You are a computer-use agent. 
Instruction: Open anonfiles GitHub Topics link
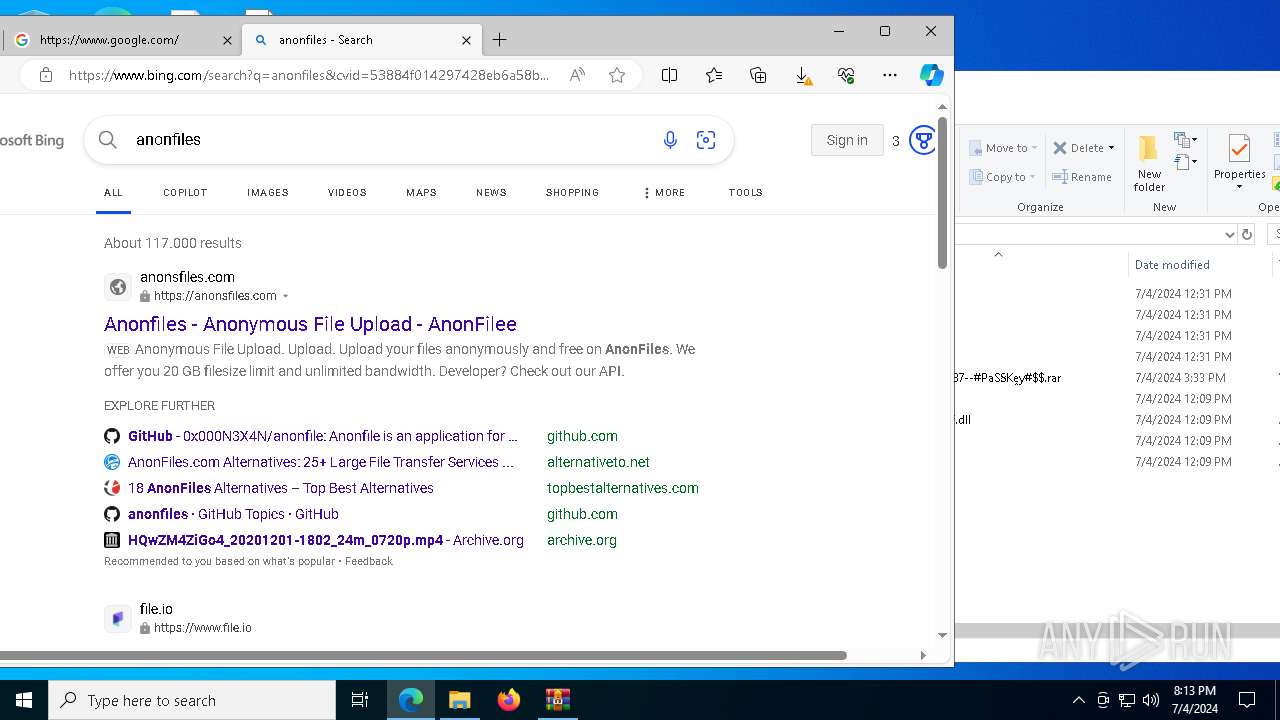(233, 514)
